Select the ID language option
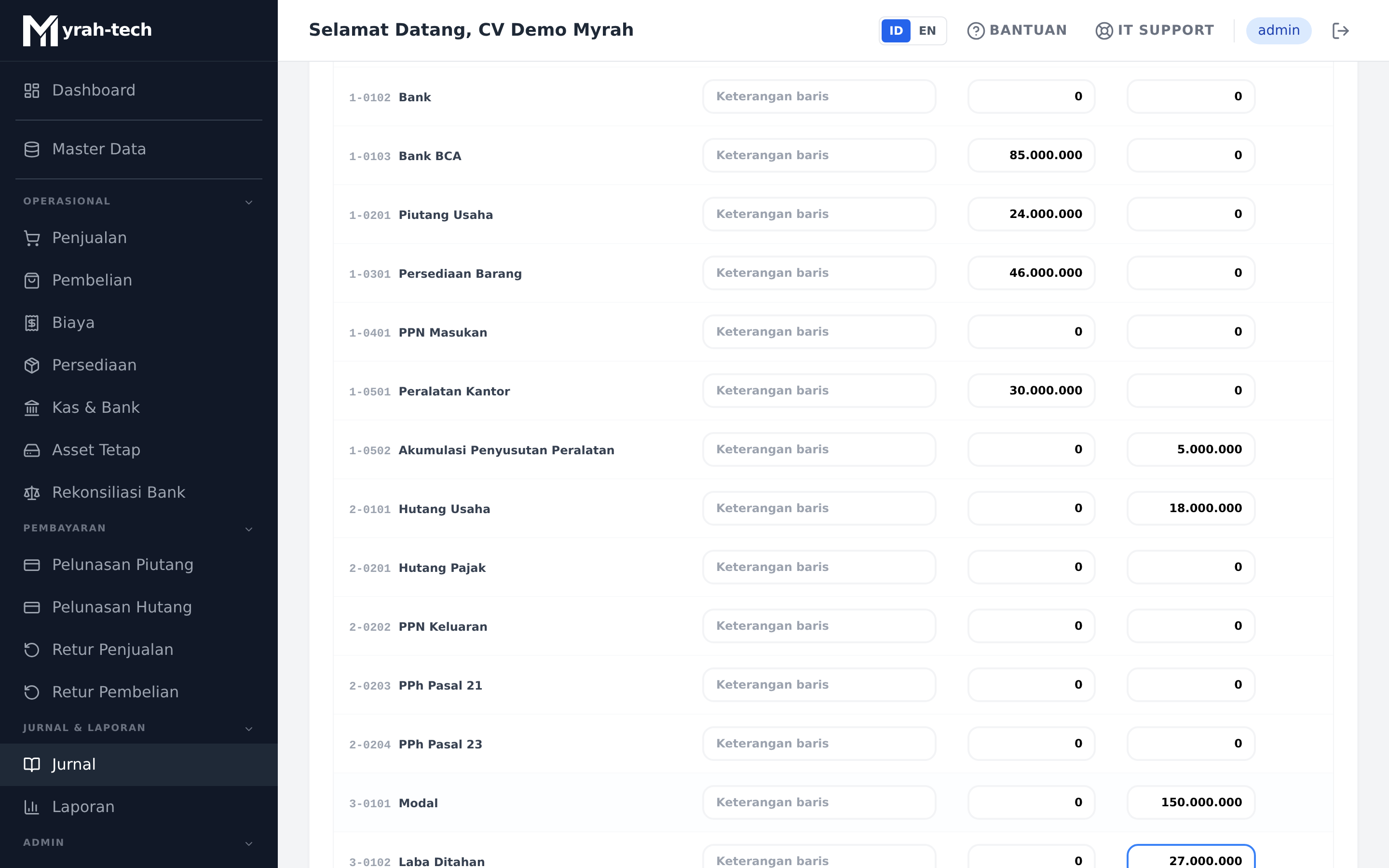Image resolution: width=1389 pixels, height=868 pixels. click(896, 30)
